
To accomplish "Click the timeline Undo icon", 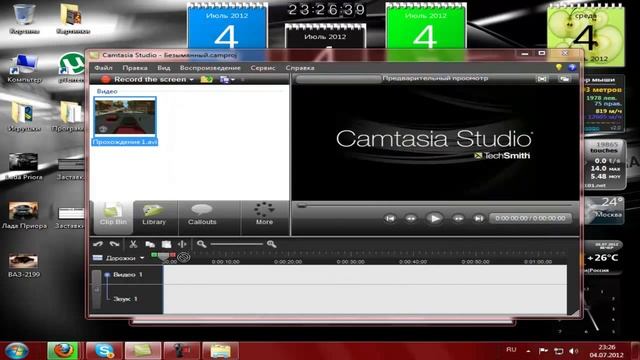I will coord(98,244).
